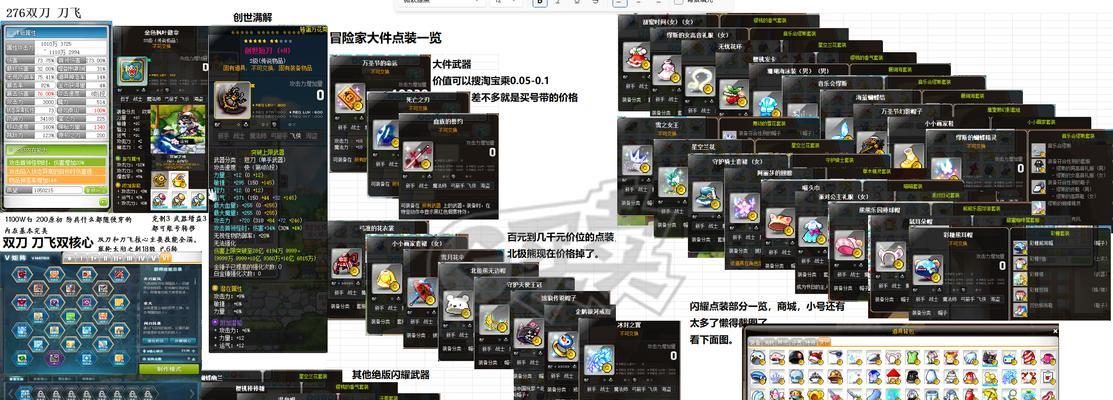Viewport: 1113px width, 400px height.
Task: Click the 道具背包 inventory window title
Action: pos(901,330)
